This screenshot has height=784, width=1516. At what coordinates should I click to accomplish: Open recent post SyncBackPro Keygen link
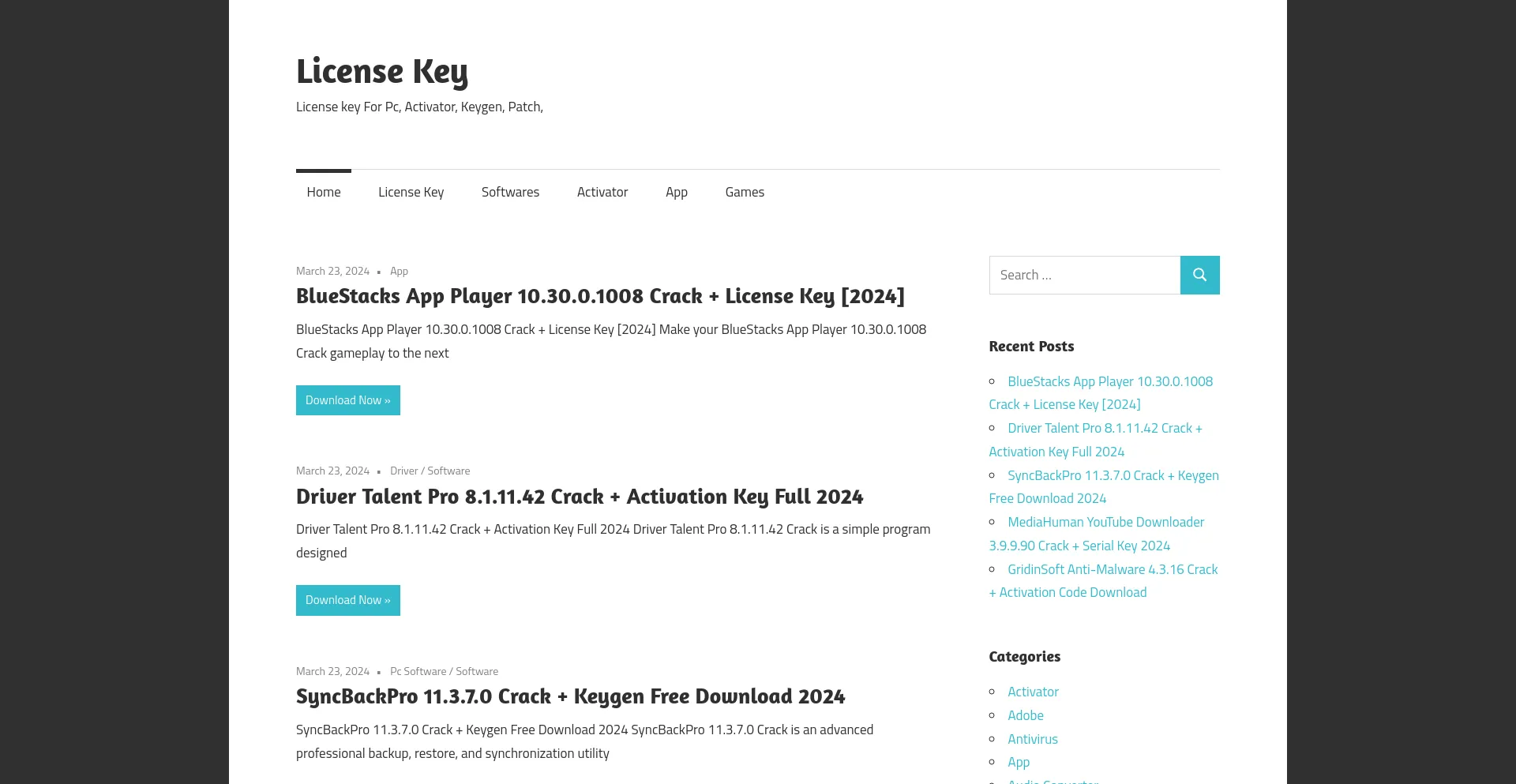[1104, 486]
